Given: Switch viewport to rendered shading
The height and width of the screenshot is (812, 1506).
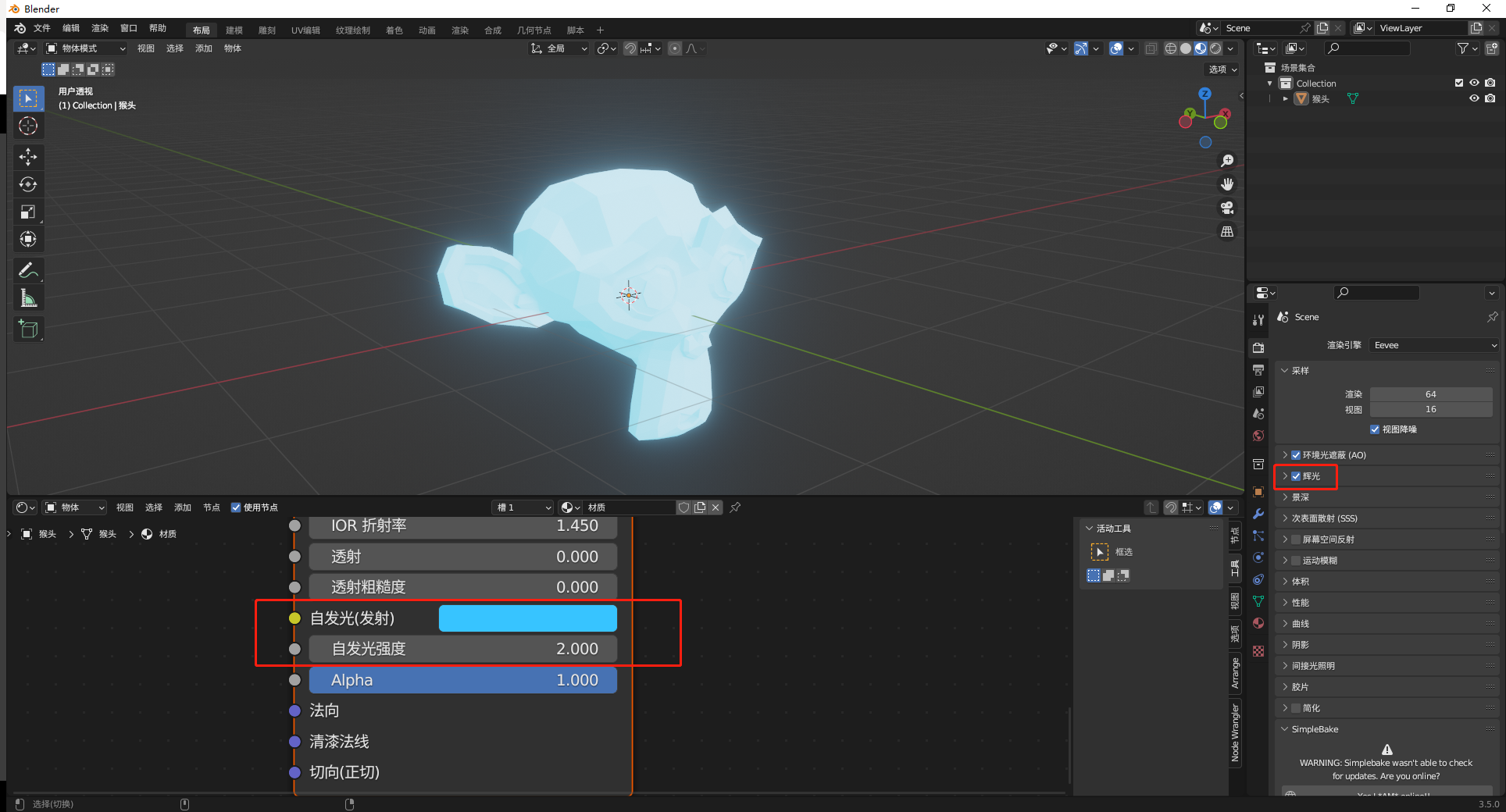Looking at the screenshot, I should (1215, 48).
